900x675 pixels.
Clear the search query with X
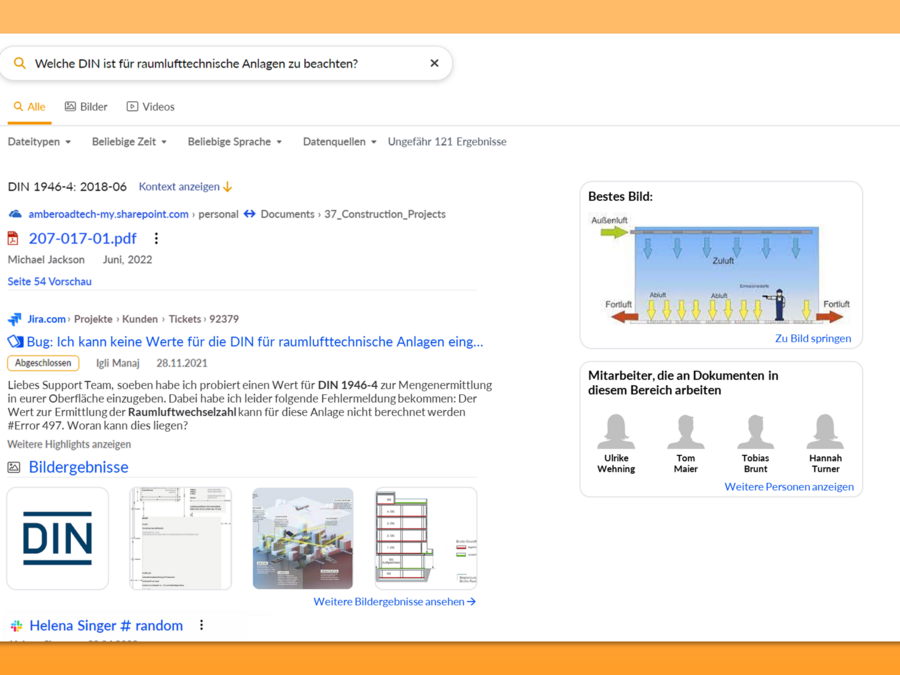click(x=435, y=63)
